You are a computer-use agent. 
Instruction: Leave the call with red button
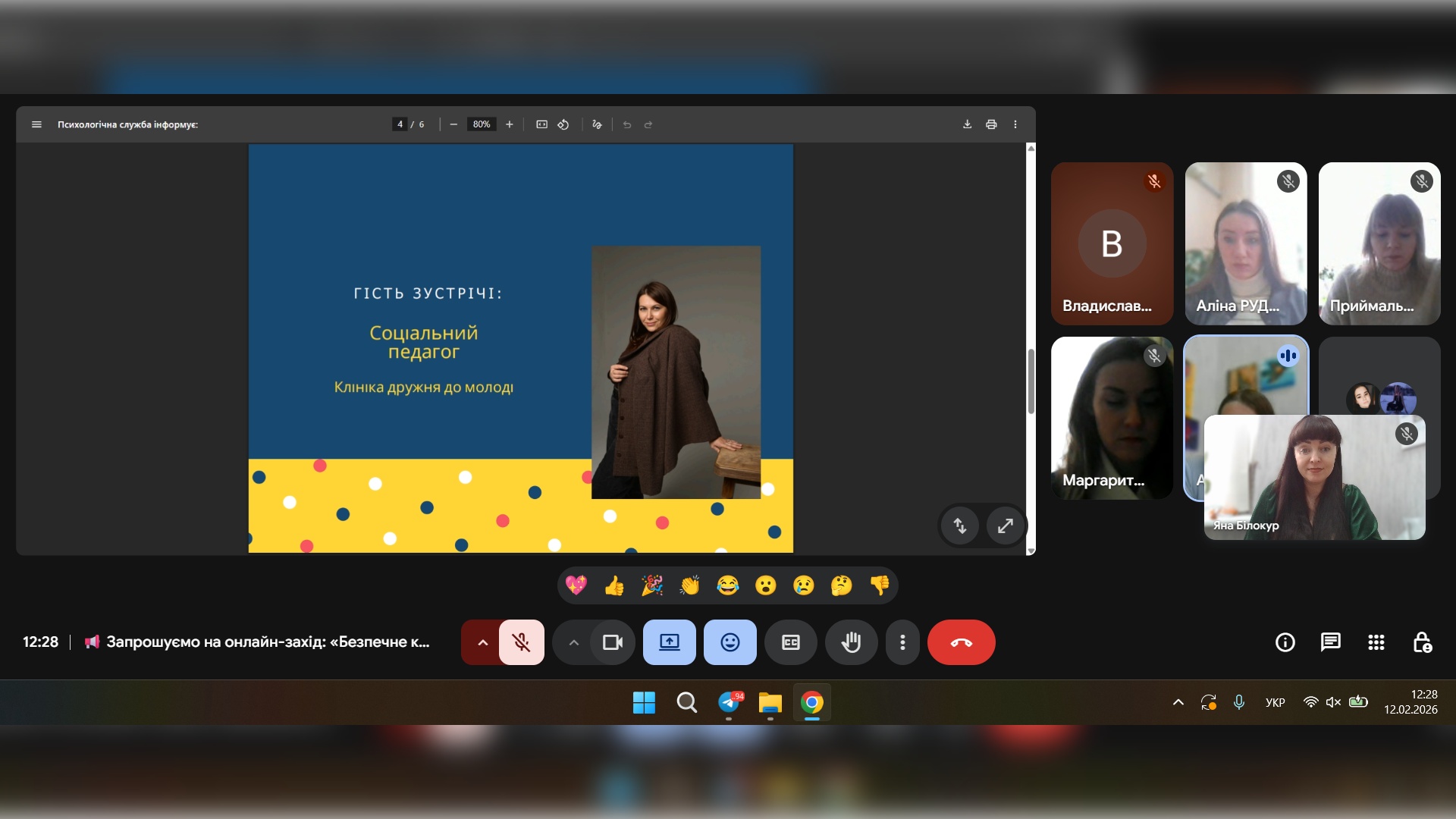[x=961, y=642]
